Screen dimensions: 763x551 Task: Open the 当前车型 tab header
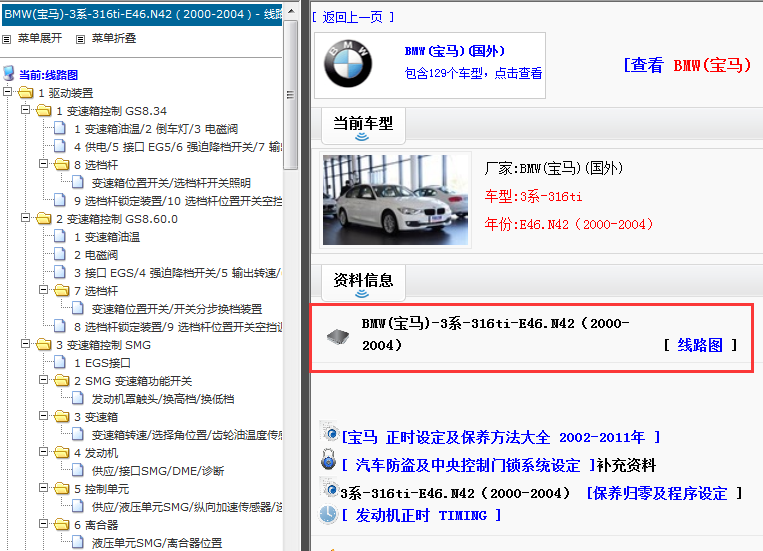click(363, 126)
